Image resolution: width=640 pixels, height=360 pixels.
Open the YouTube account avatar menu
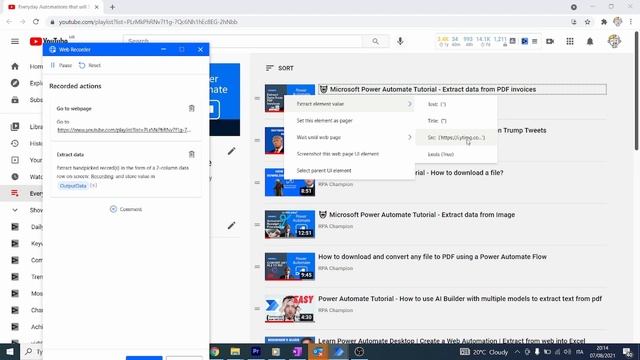pyautogui.click(x=614, y=41)
